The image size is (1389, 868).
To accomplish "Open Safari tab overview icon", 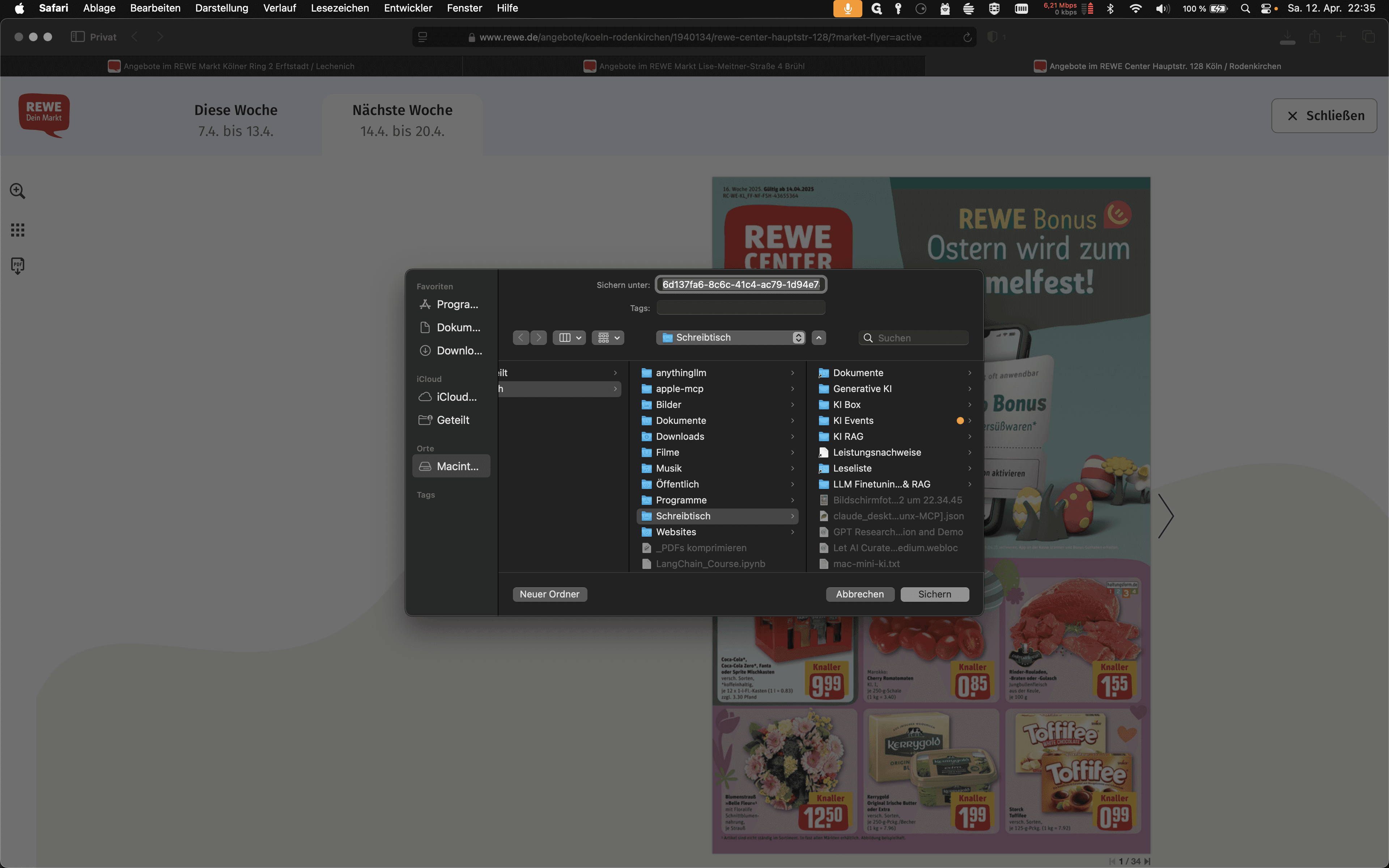I will point(1368,37).
